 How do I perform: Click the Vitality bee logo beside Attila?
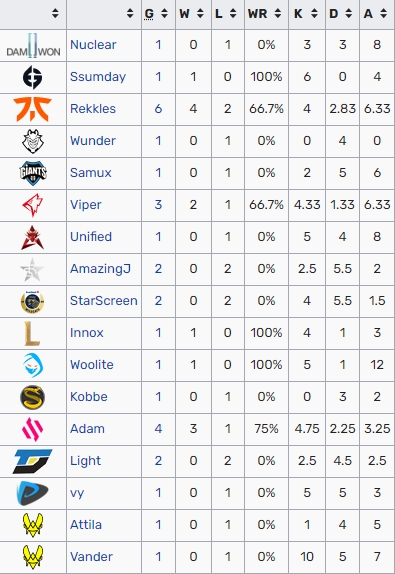point(33,525)
